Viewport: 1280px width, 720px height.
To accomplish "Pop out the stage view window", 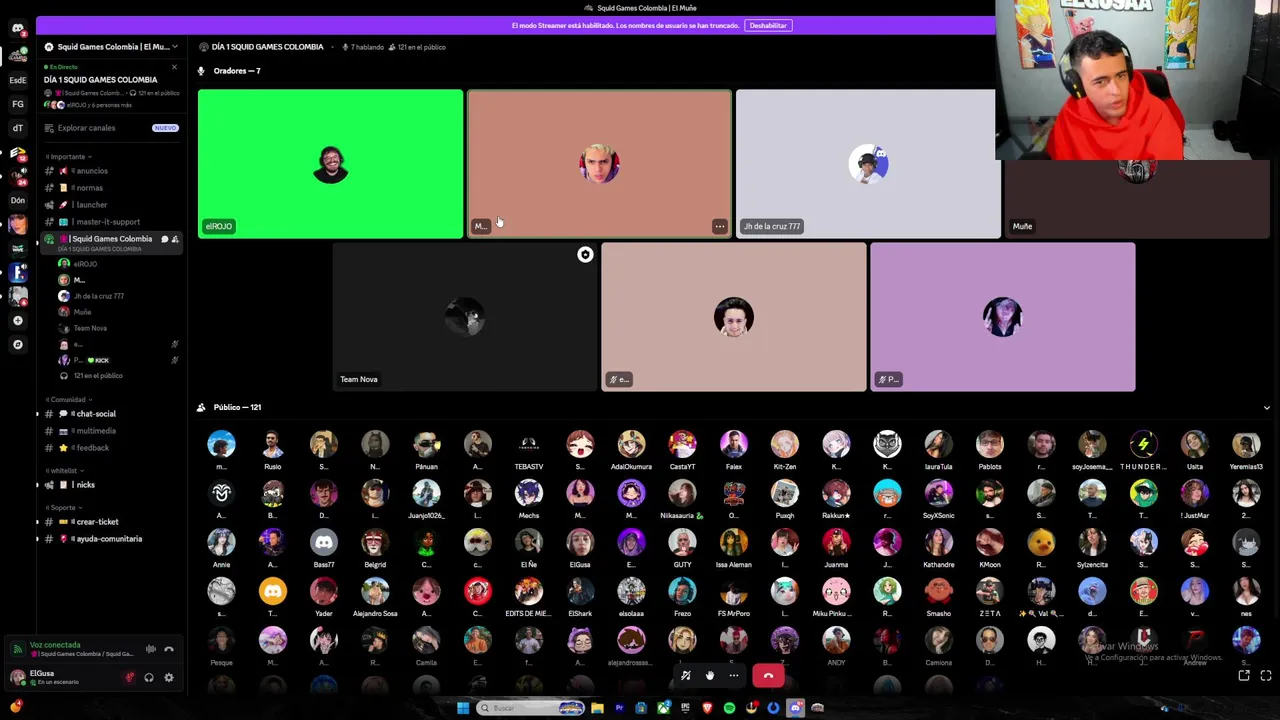I will coord(1244,676).
